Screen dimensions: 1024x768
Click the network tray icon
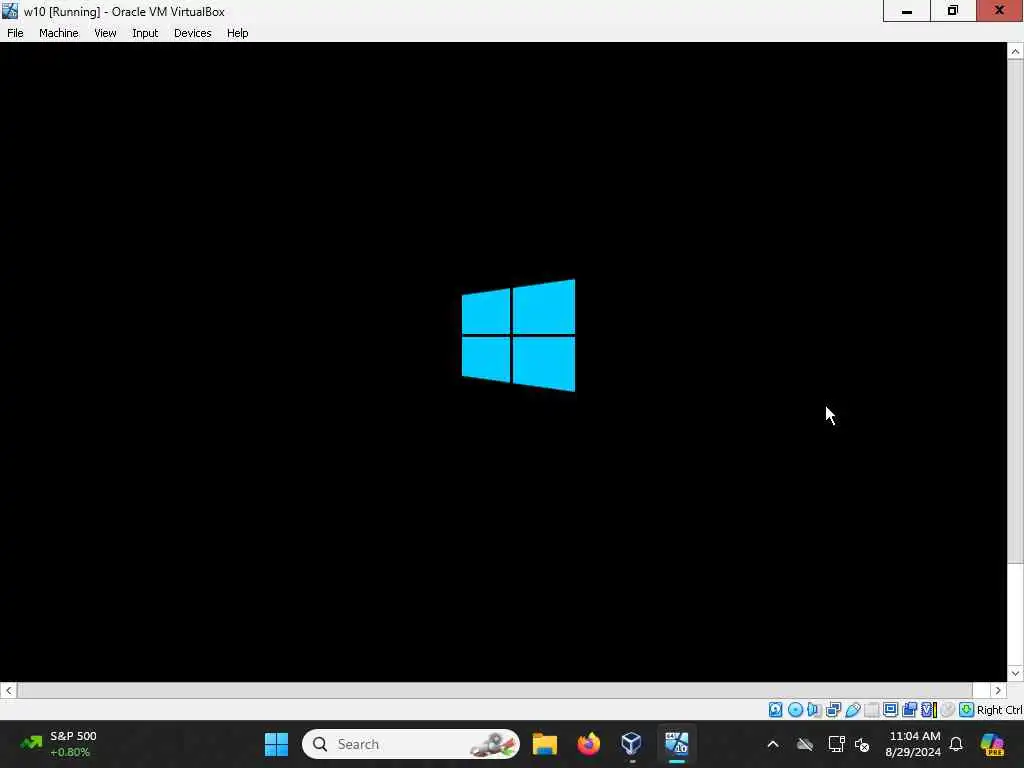[x=837, y=744]
